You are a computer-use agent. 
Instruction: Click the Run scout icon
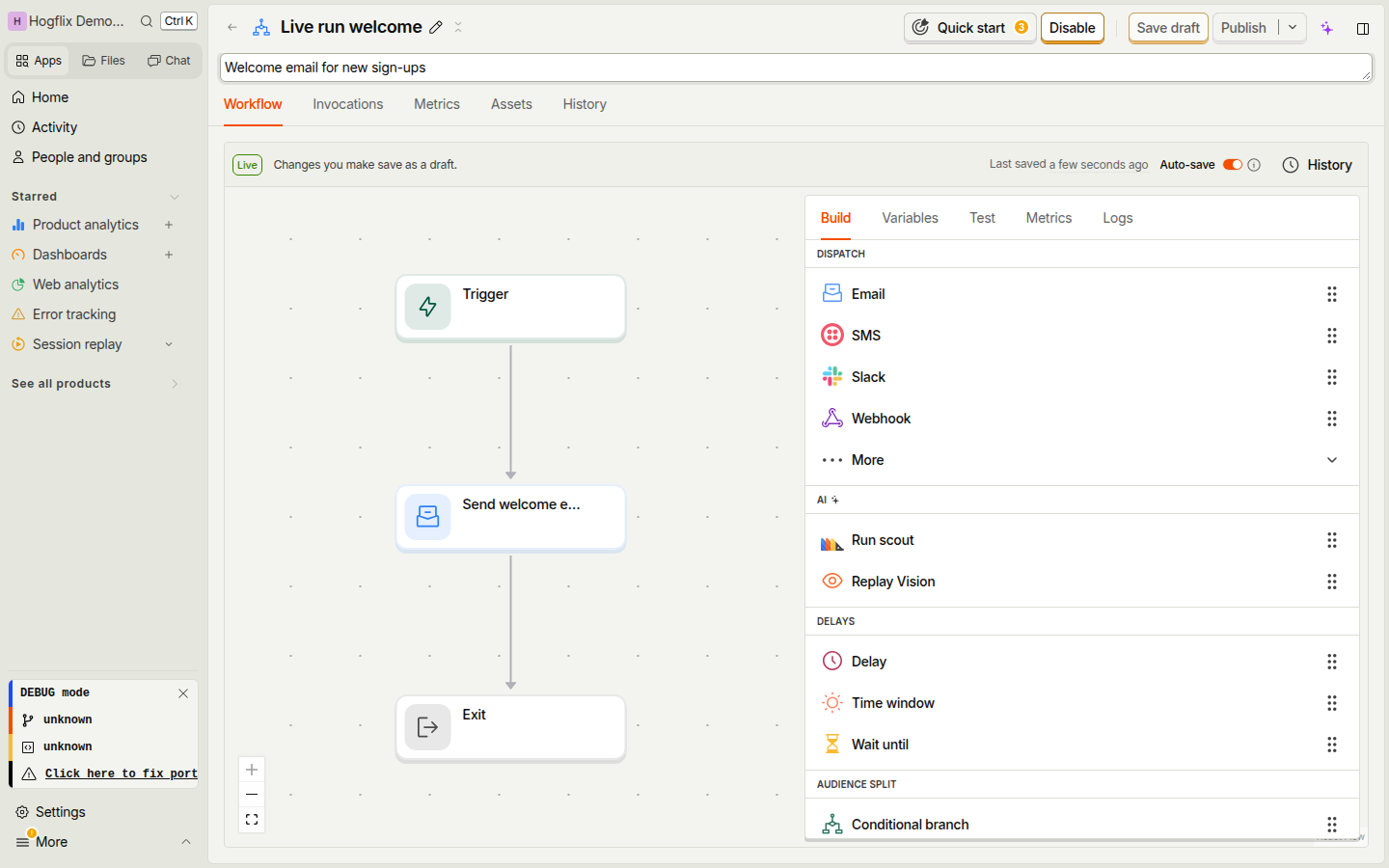click(x=832, y=541)
